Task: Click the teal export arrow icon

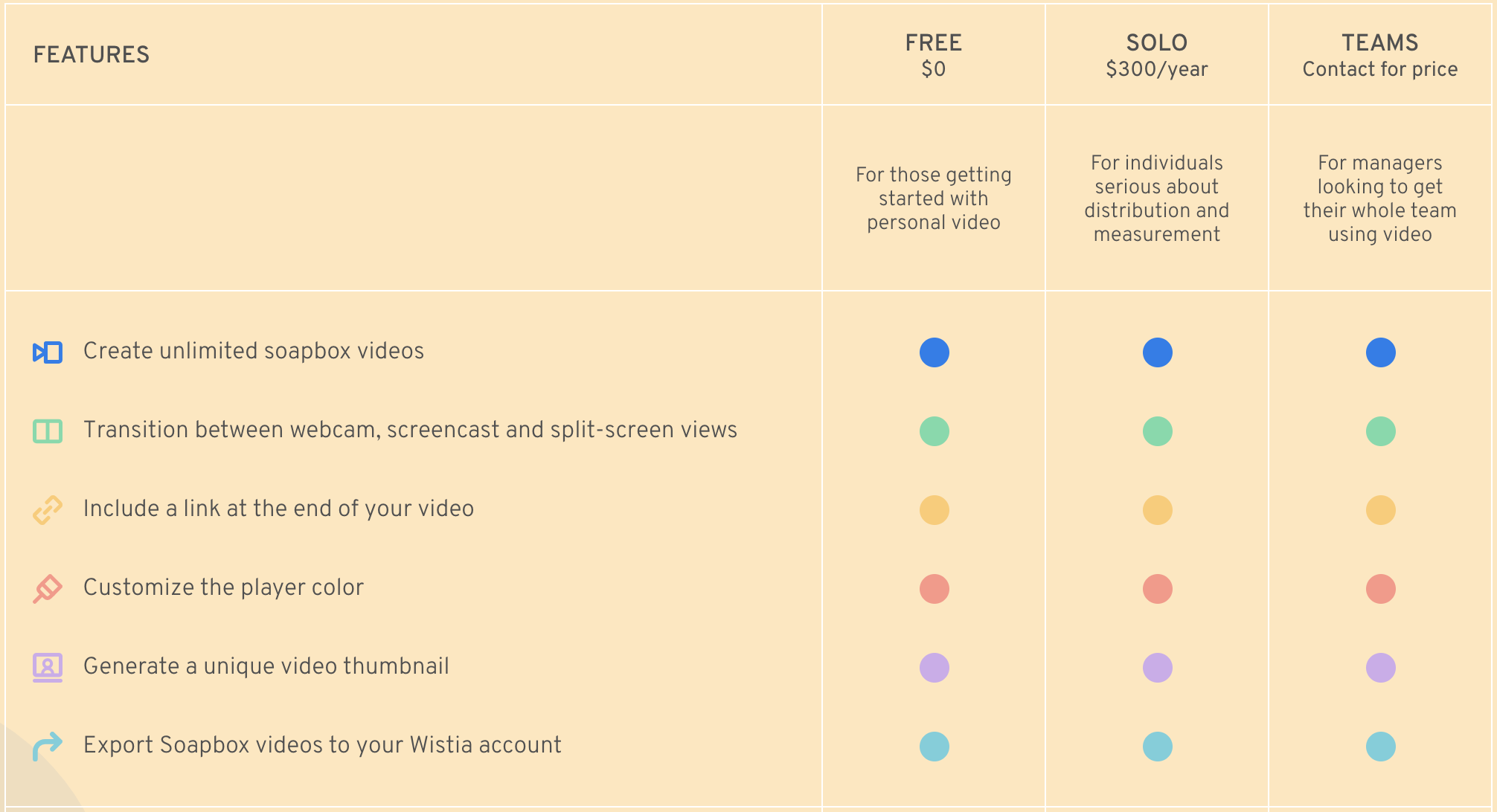Action: [x=48, y=747]
